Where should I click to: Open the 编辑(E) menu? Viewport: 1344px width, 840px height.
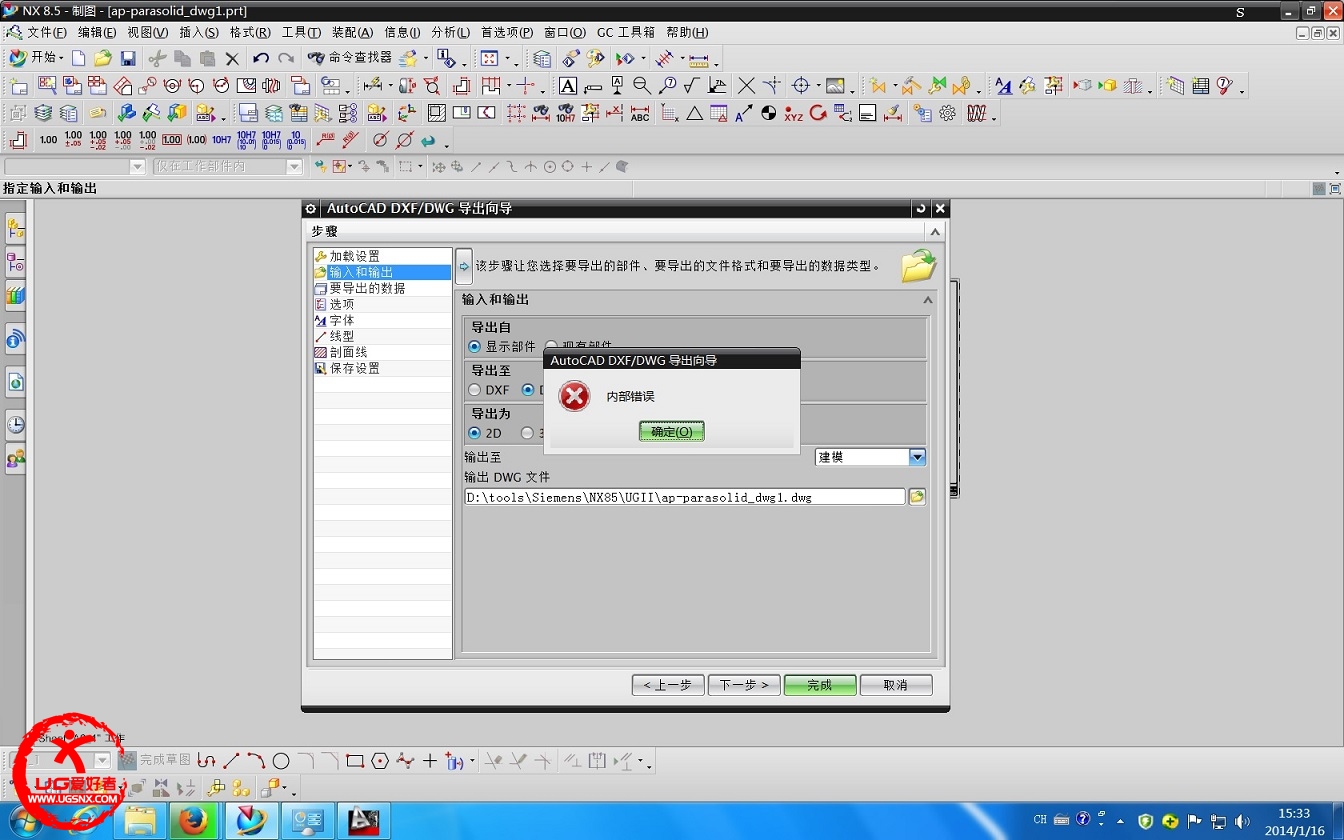point(97,33)
